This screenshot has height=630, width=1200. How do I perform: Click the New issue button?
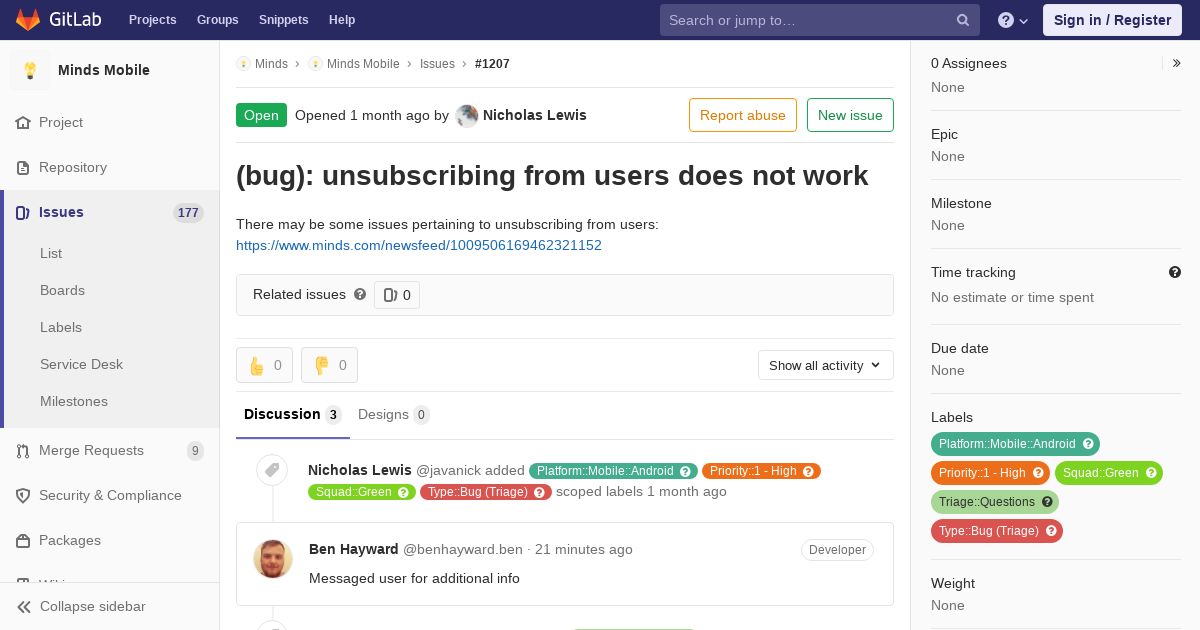tap(850, 115)
